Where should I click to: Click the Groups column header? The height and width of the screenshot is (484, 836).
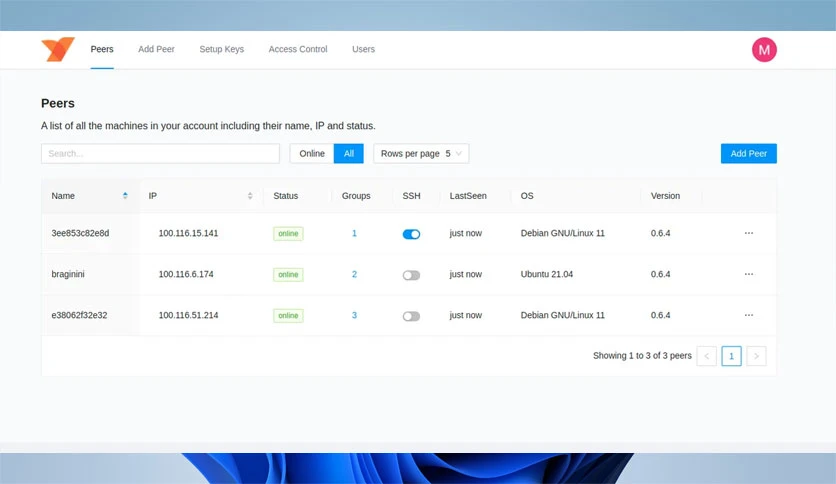click(356, 196)
